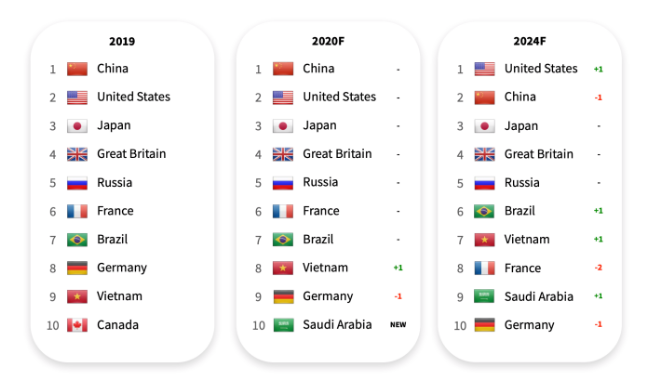Image resolution: width=668 pixels, height=381 pixels.
Task: Click the NEW badge beside Saudi Arabia
Action: (398, 325)
